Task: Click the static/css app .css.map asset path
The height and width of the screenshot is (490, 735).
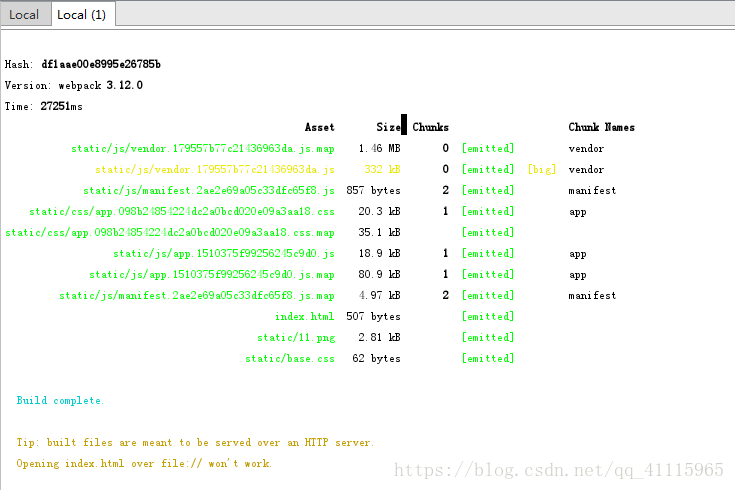Action: (x=169, y=233)
